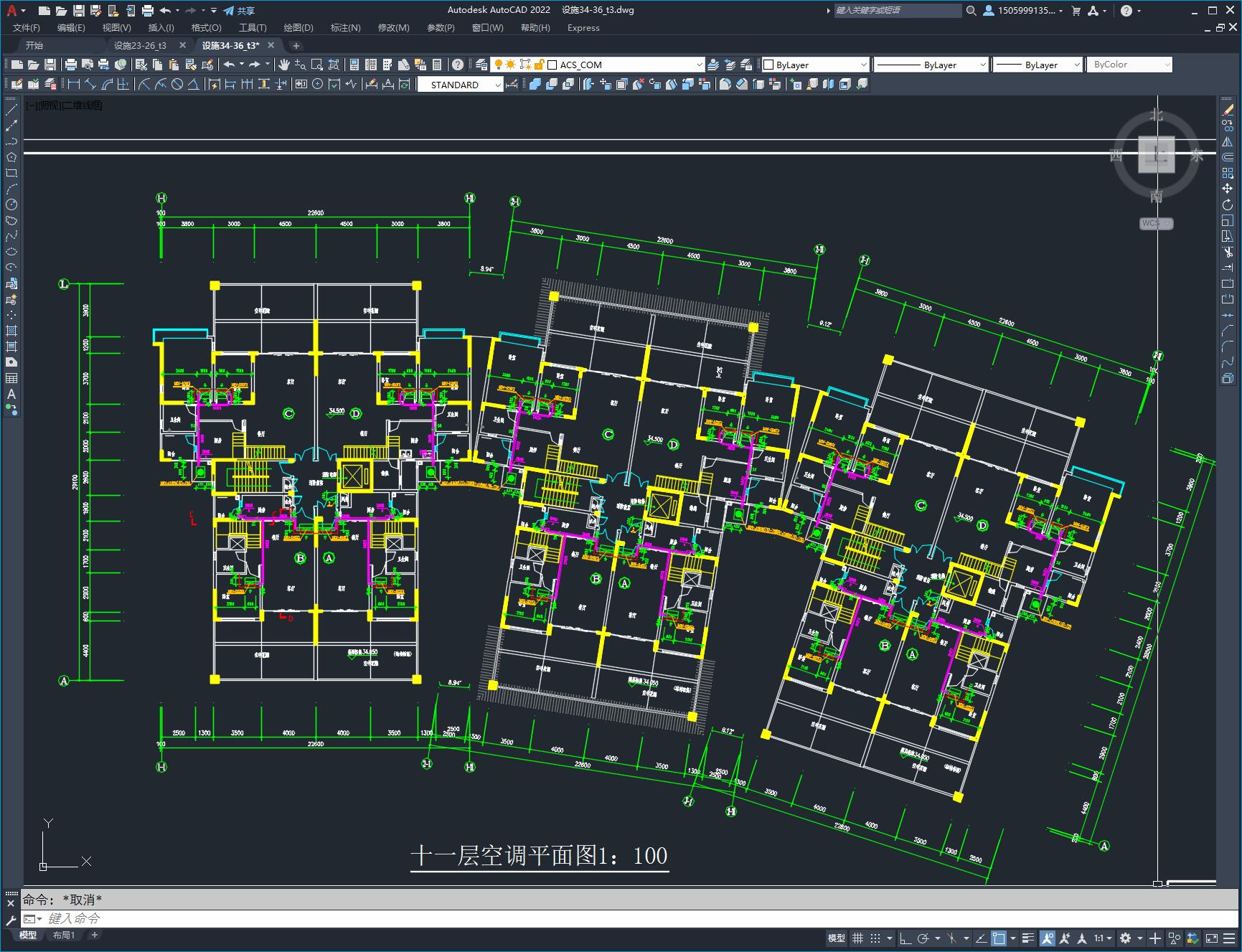Toggle Lineweight display in status bar

(x=1028, y=938)
